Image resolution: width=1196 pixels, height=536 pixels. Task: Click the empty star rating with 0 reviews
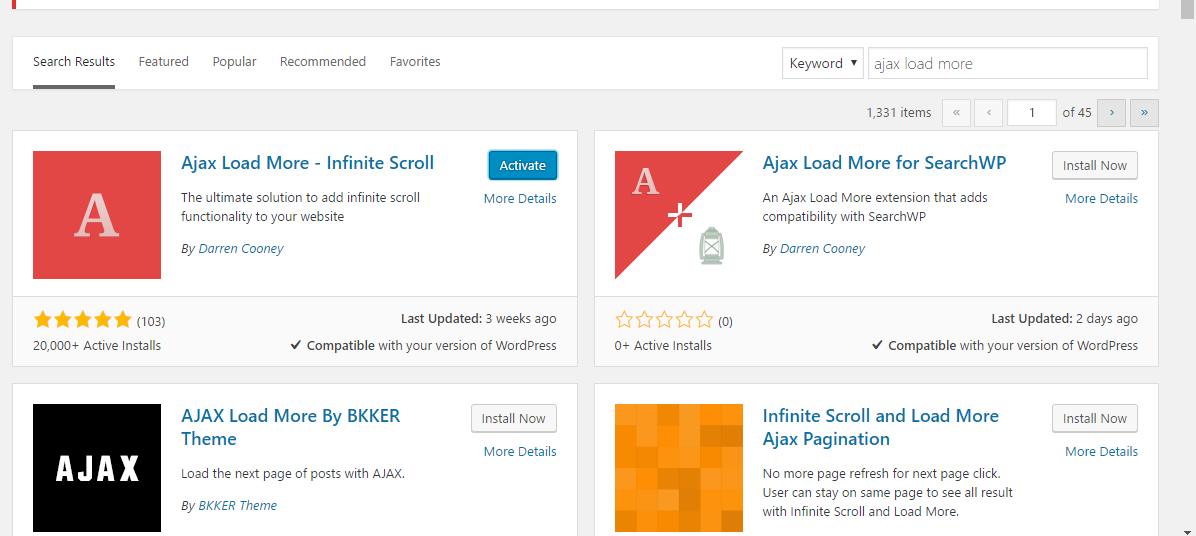tap(664, 319)
